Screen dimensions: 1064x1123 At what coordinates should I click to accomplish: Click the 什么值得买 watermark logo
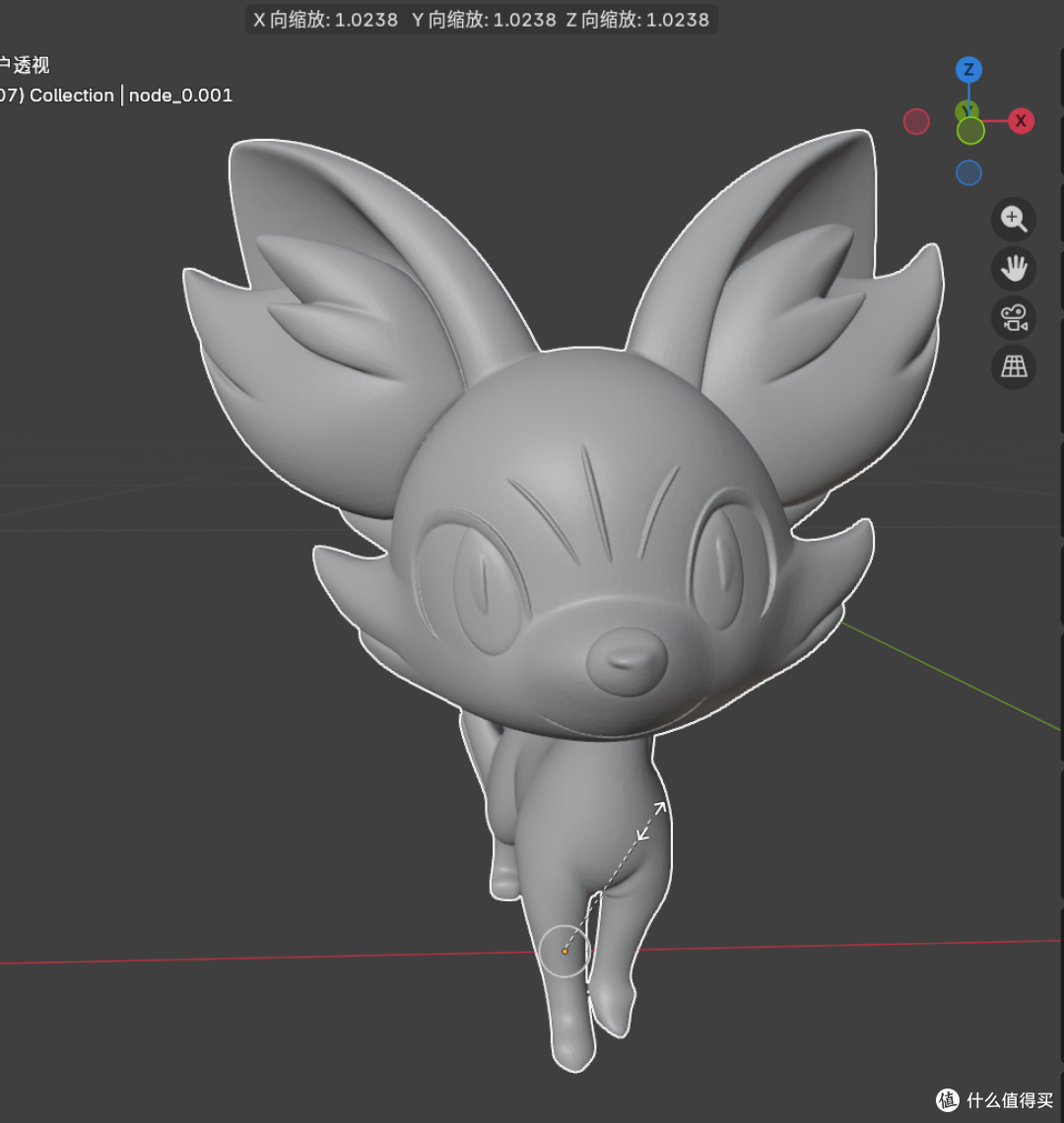994,1099
